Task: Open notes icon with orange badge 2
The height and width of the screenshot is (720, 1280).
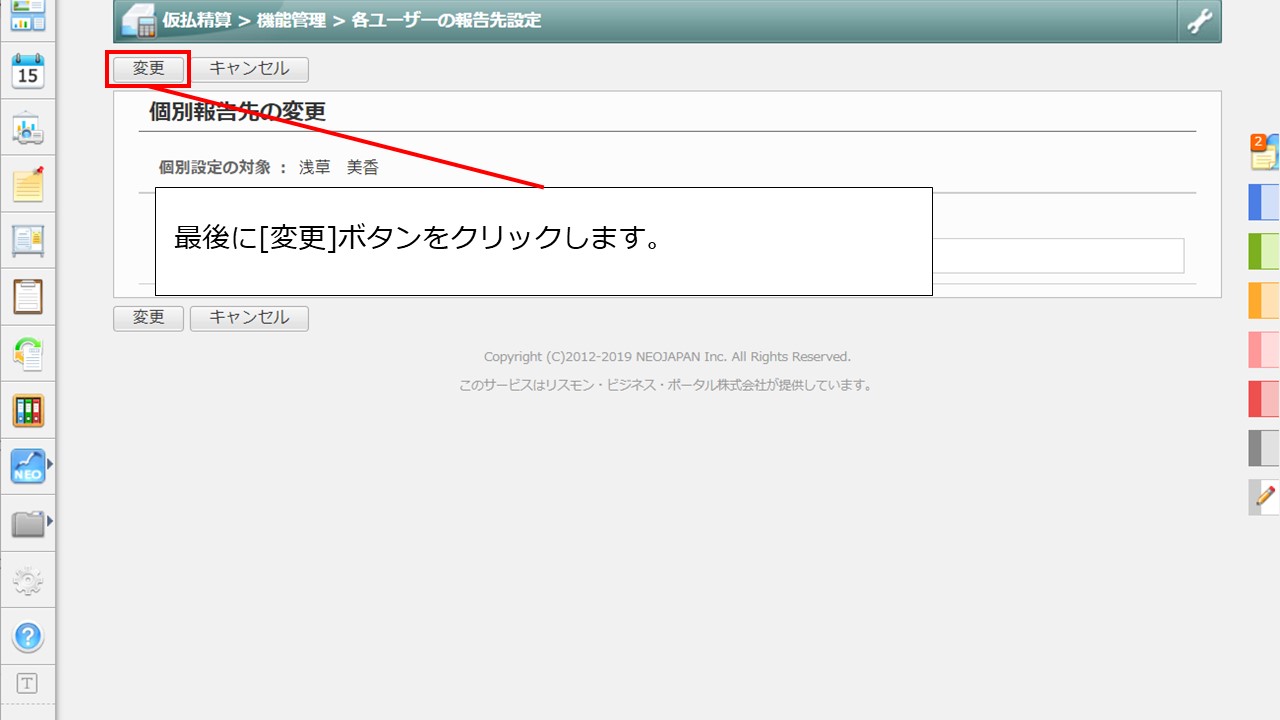Action: point(1264,153)
